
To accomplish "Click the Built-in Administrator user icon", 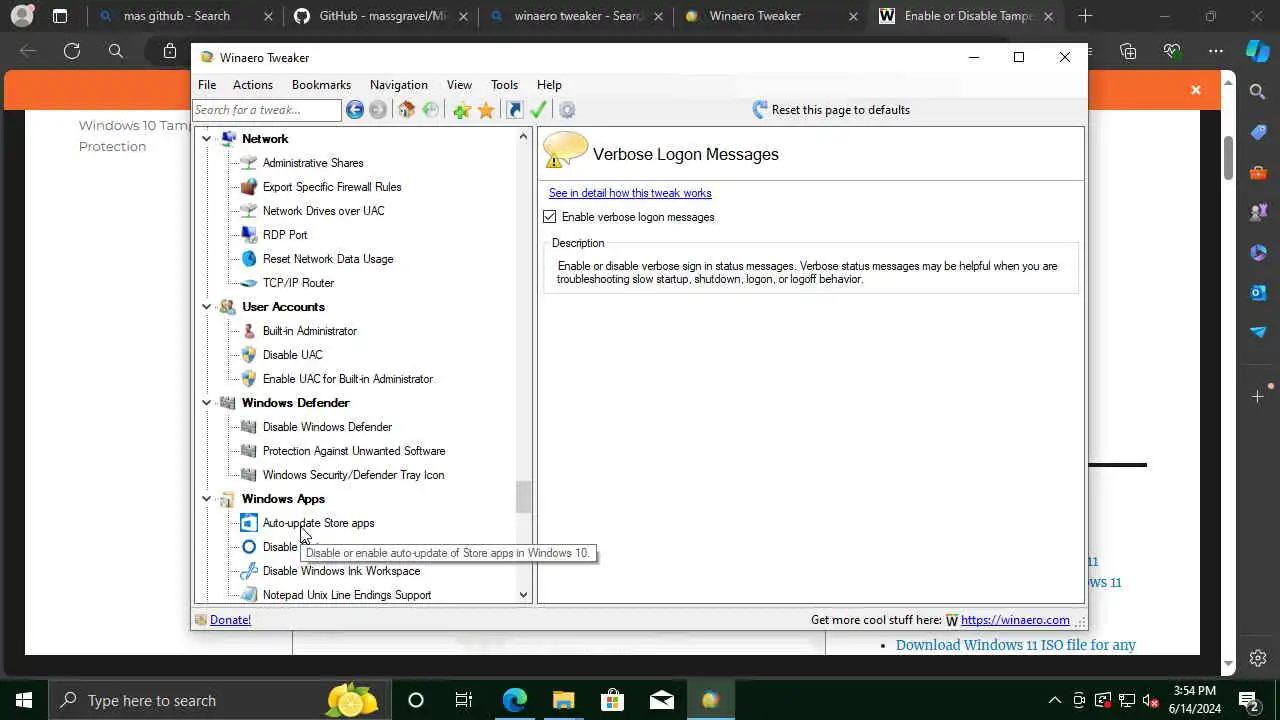I will (x=249, y=331).
